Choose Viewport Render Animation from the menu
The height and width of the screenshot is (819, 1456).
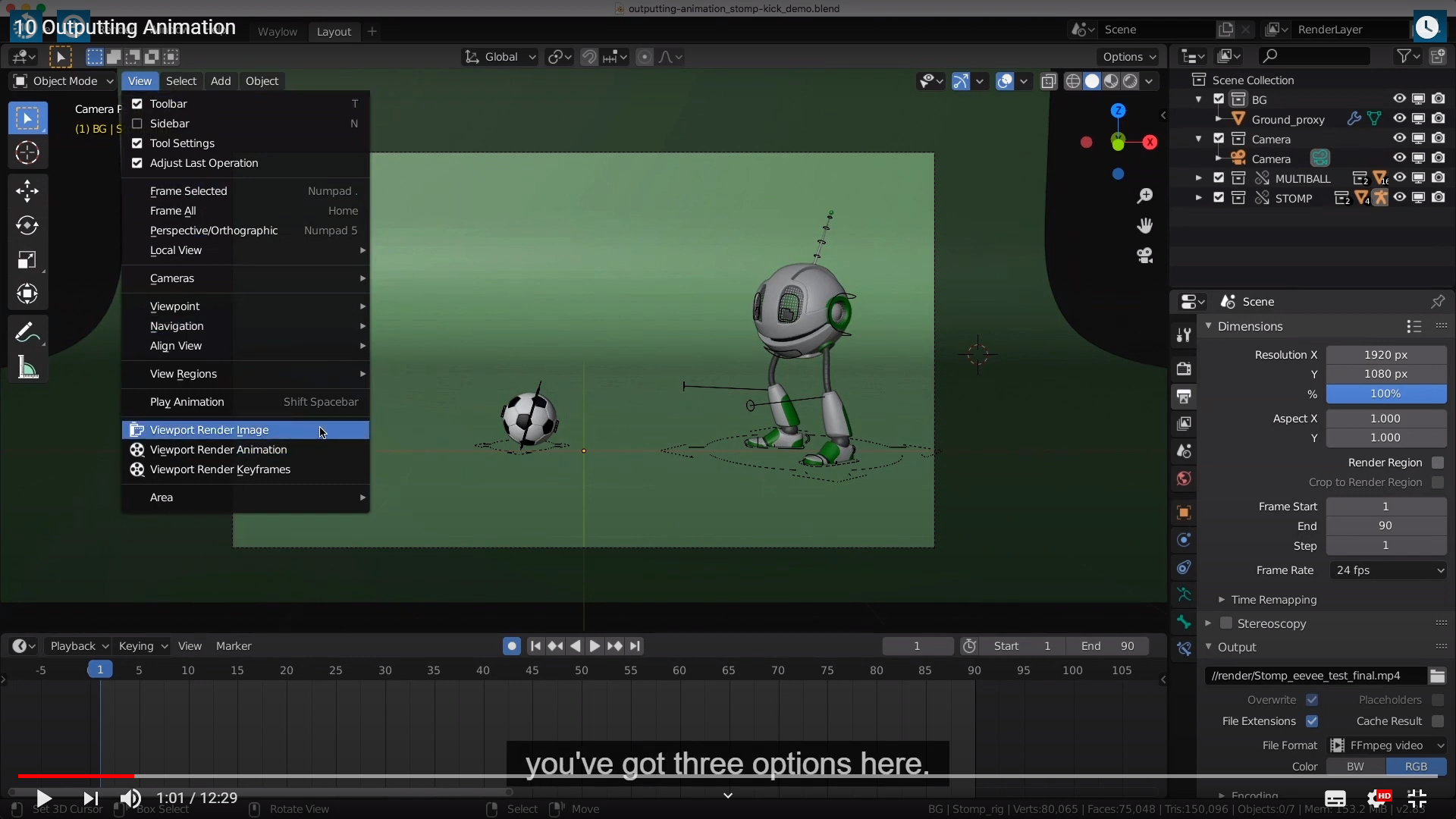coord(218,450)
